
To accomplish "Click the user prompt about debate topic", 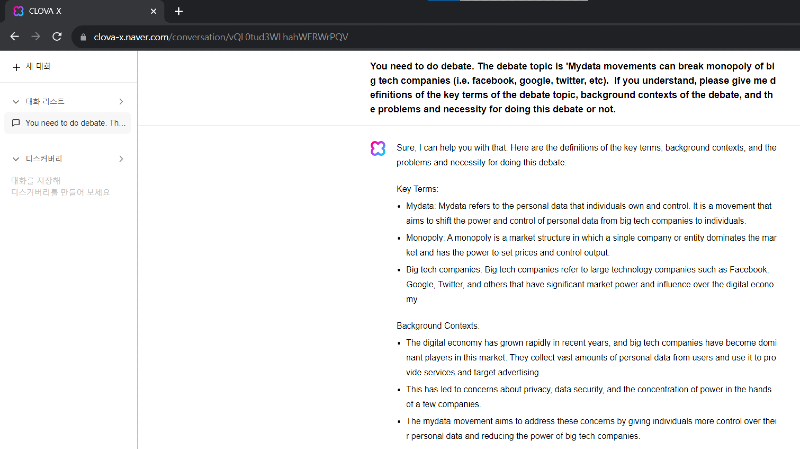I will pyautogui.click(x=572, y=87).
